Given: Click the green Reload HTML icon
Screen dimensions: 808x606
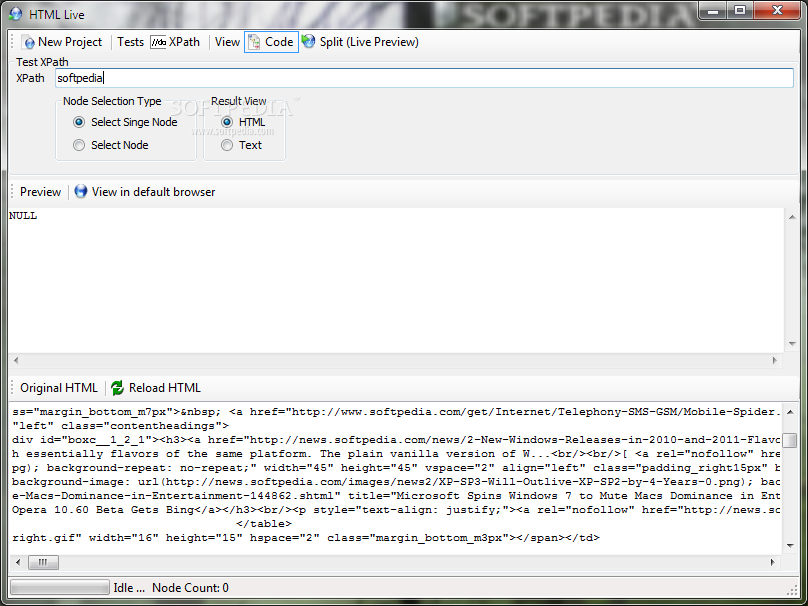Looking at the screenshot, I should coord(117,388).
